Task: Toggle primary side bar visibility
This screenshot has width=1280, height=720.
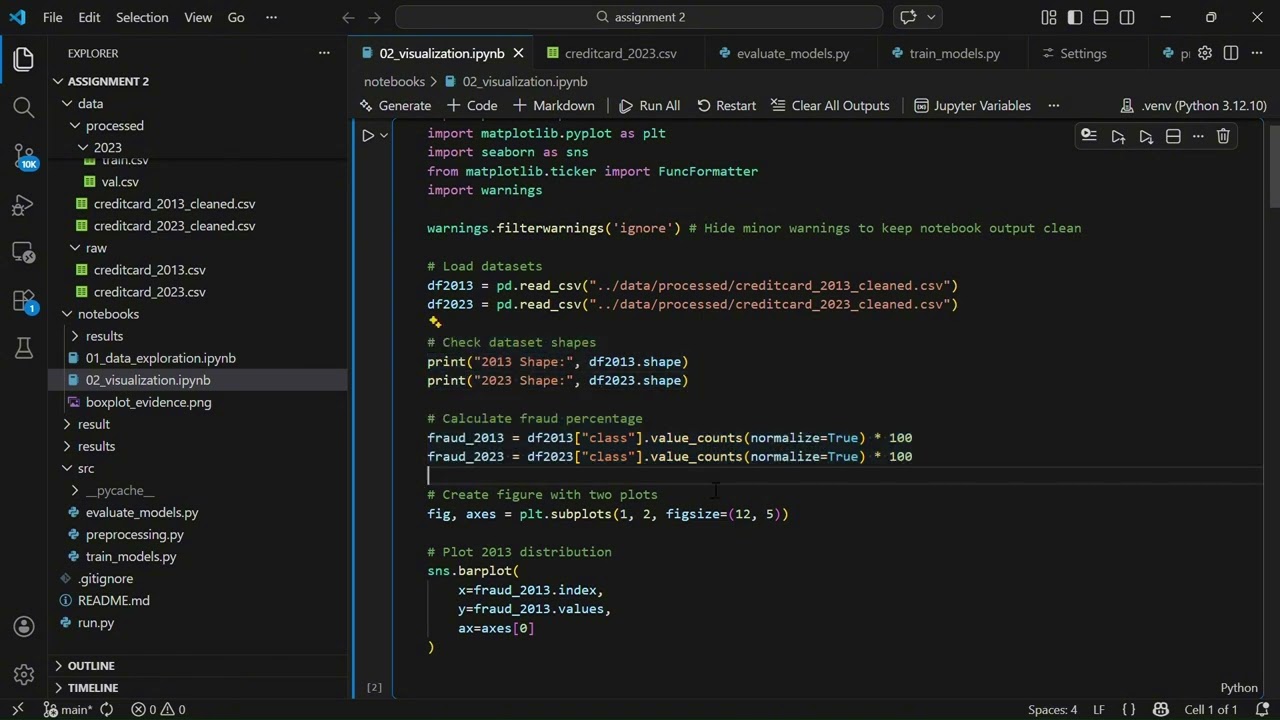Action: [1075, 17]
